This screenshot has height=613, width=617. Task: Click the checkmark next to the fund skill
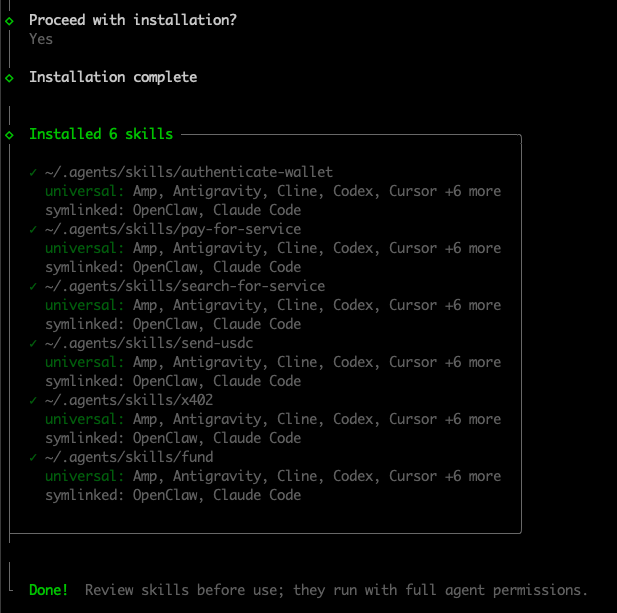33,457
